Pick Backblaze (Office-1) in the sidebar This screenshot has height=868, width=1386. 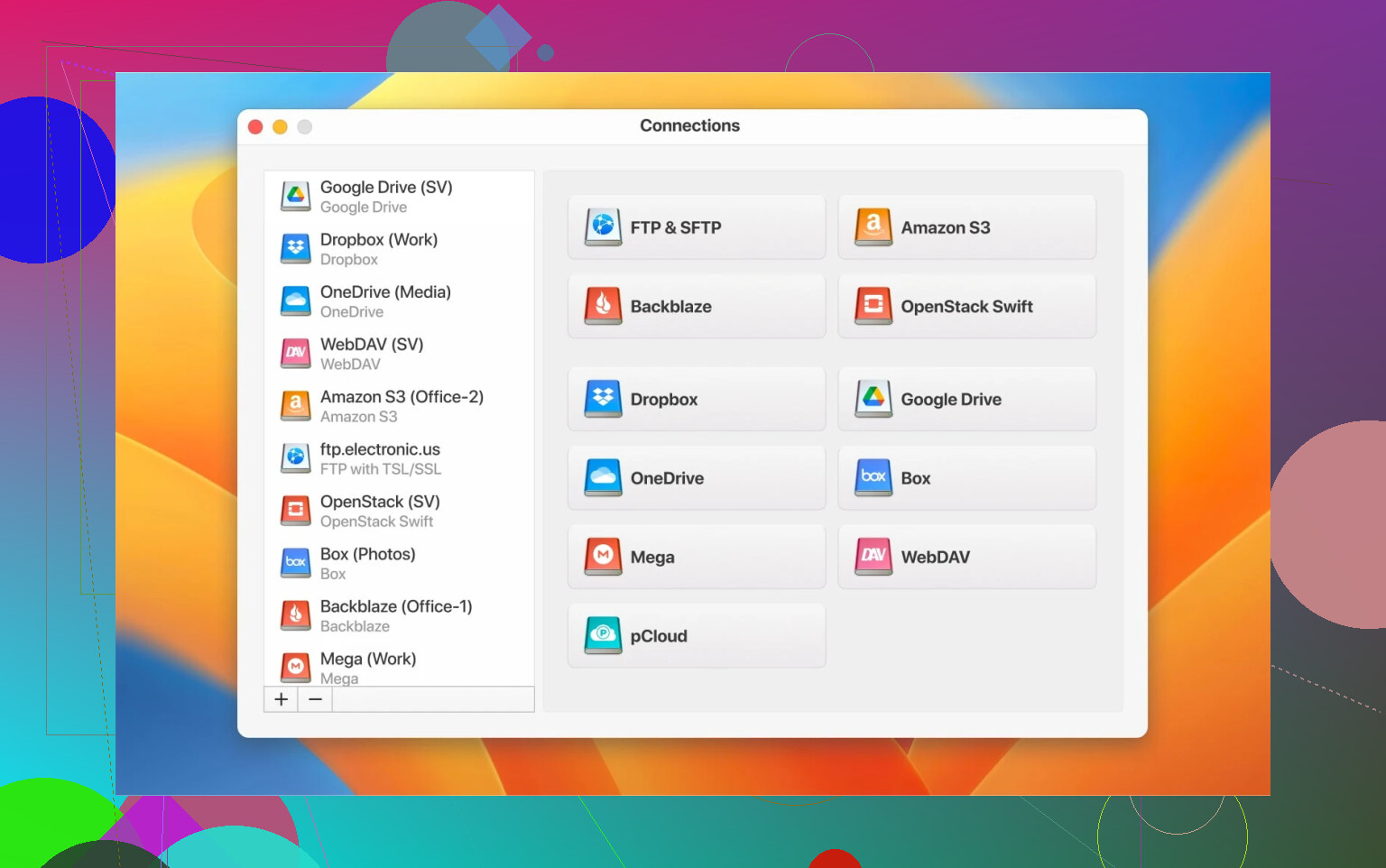pos(396,615)
